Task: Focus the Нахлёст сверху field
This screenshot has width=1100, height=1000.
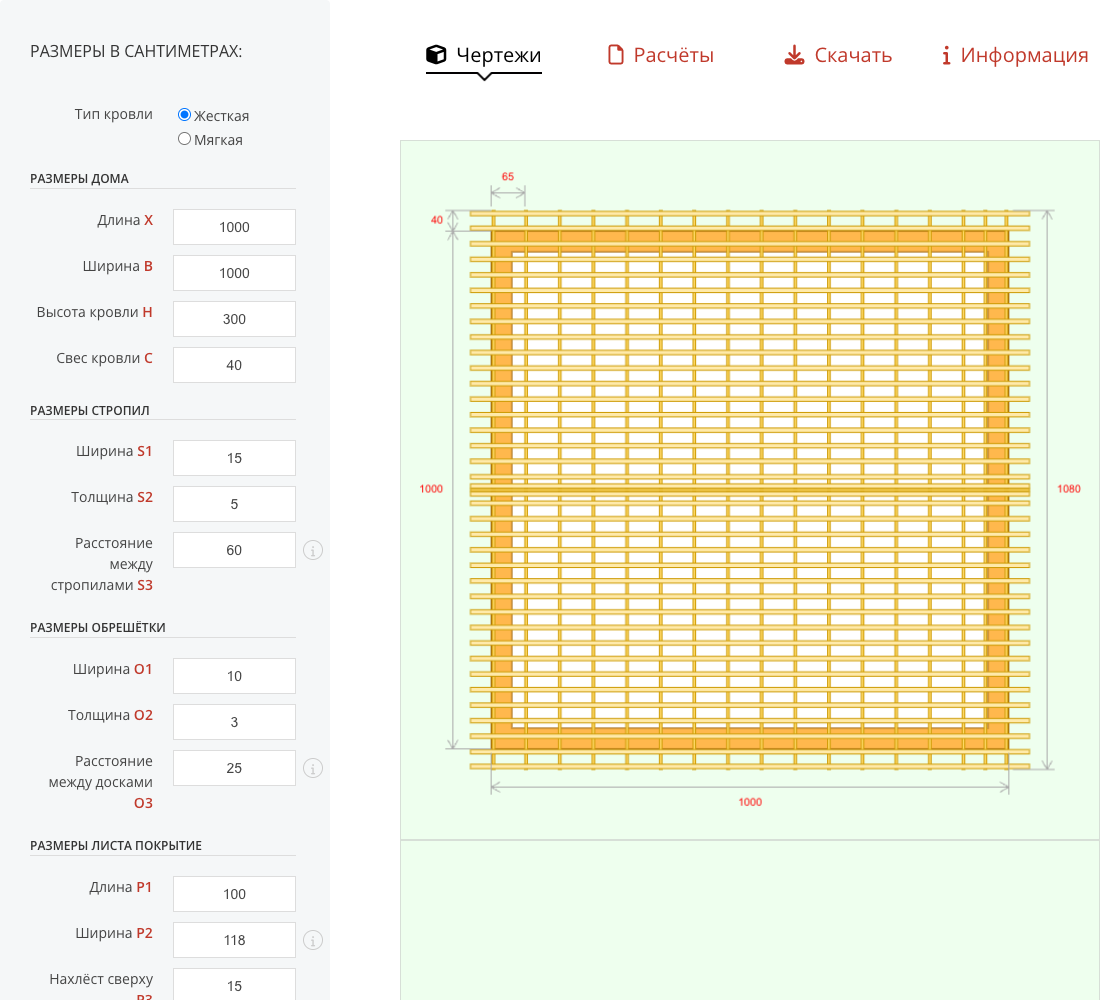Action: 234,985
